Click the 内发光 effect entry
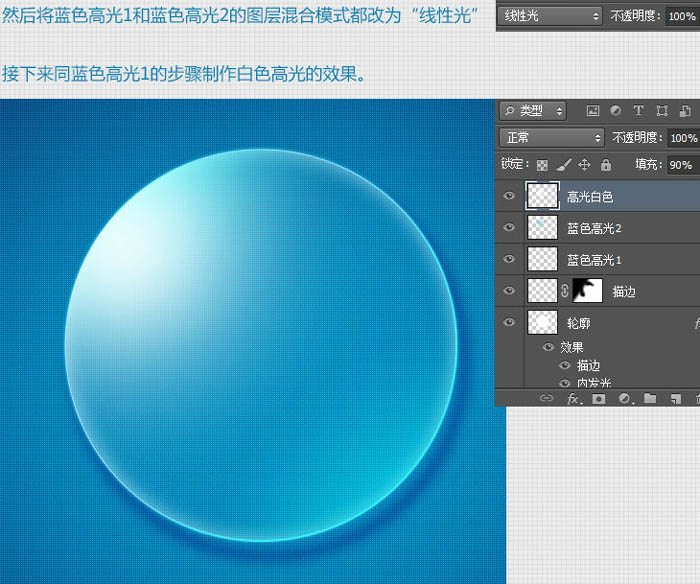 coord(594,383)
